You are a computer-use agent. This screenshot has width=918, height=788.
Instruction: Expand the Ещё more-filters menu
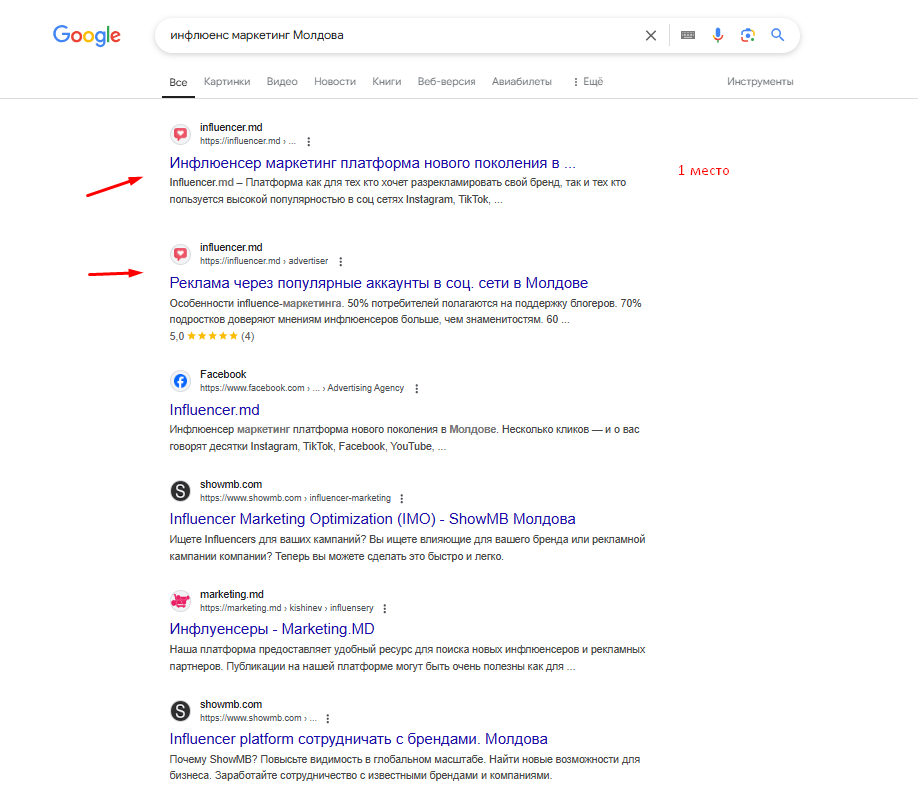coord(587,82)
